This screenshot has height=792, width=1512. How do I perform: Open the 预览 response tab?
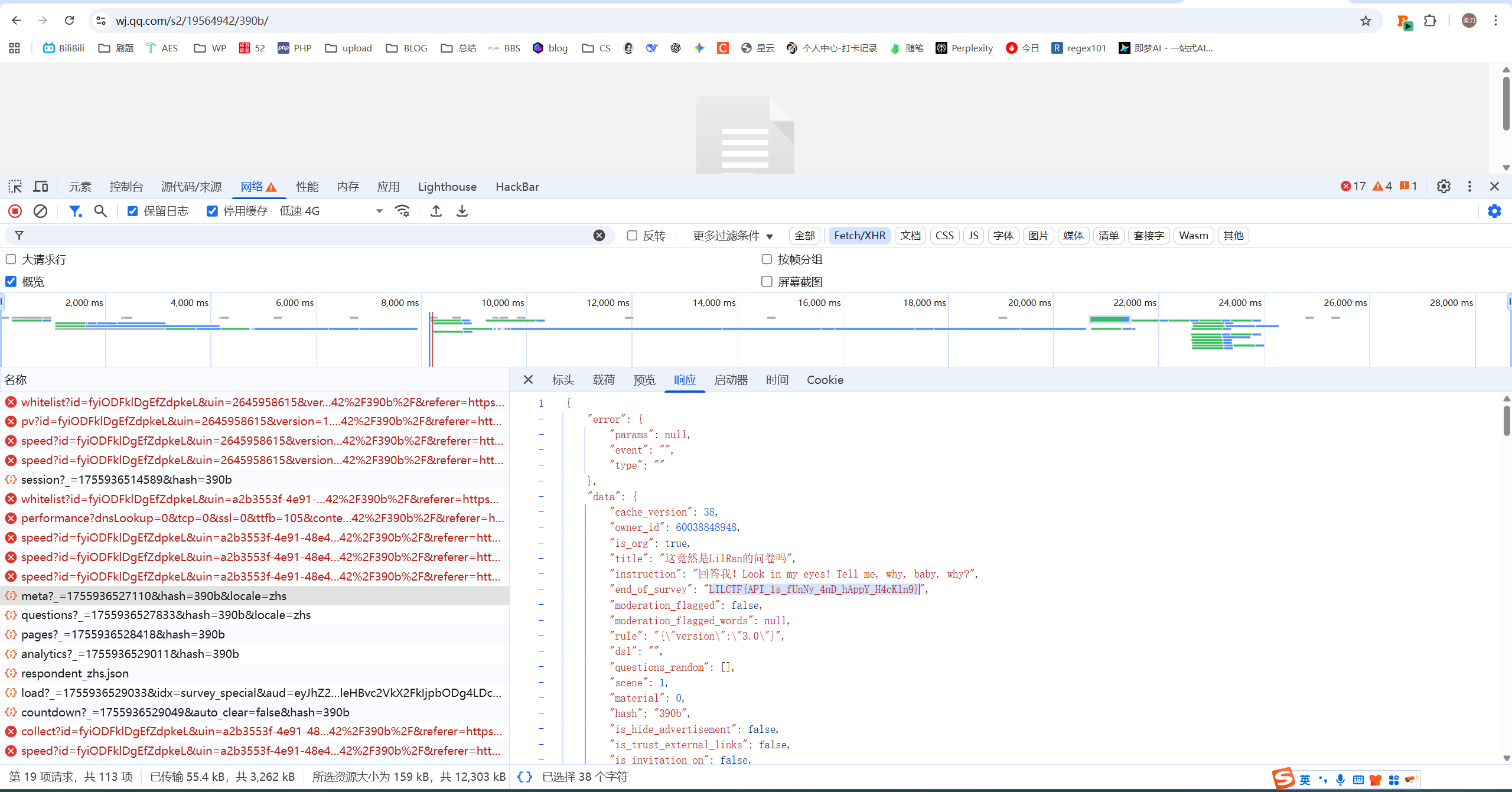coord(644,380)
